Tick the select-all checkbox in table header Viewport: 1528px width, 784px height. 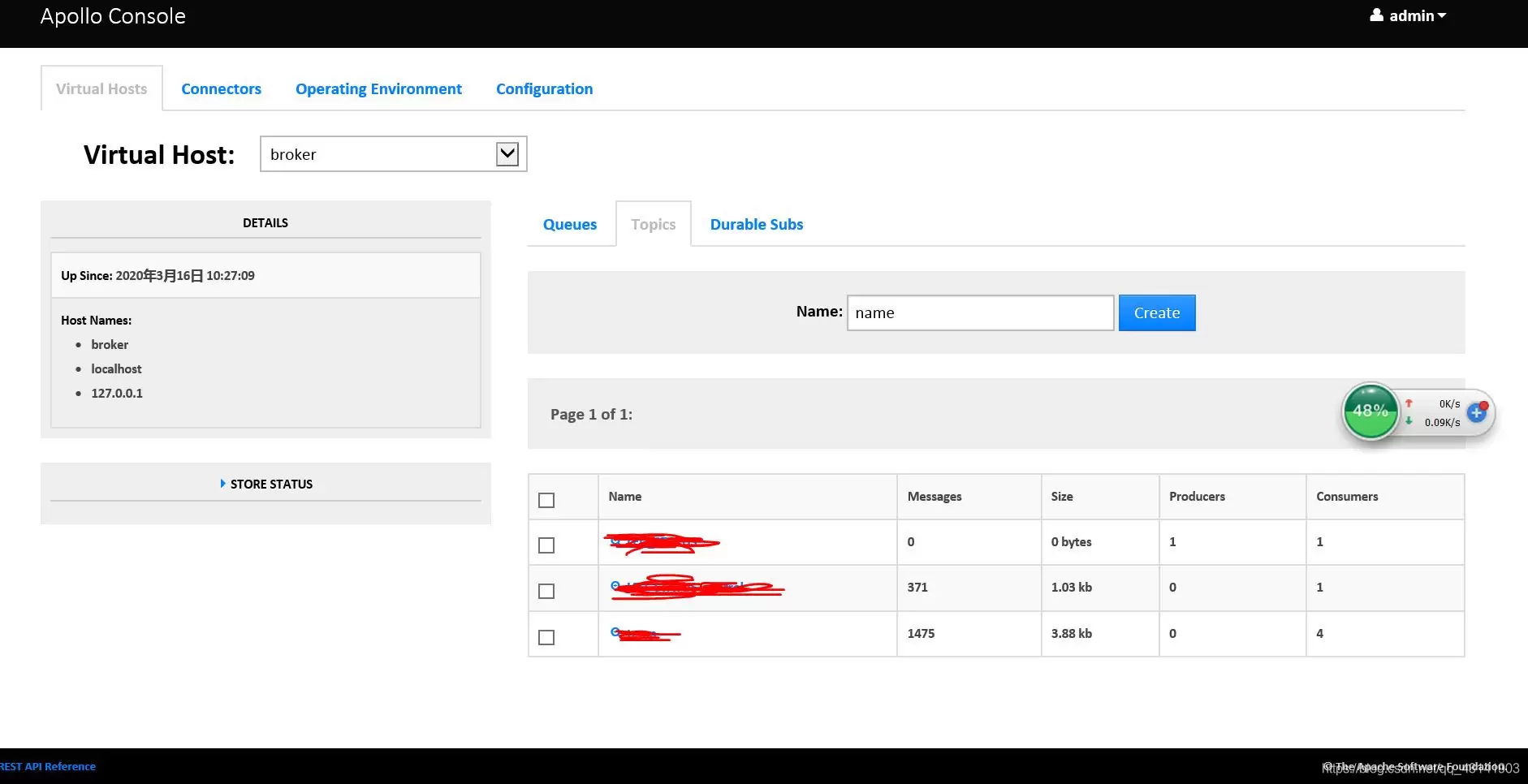(546, 500)
